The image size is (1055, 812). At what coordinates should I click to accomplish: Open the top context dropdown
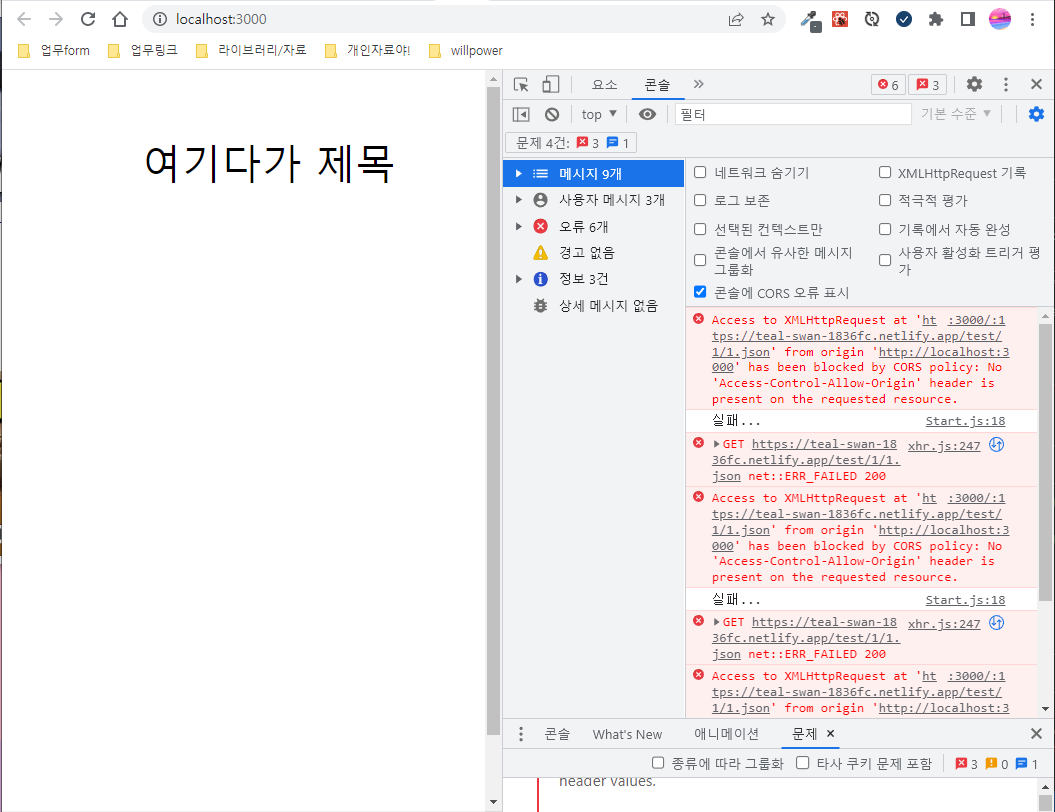point(599,114)
